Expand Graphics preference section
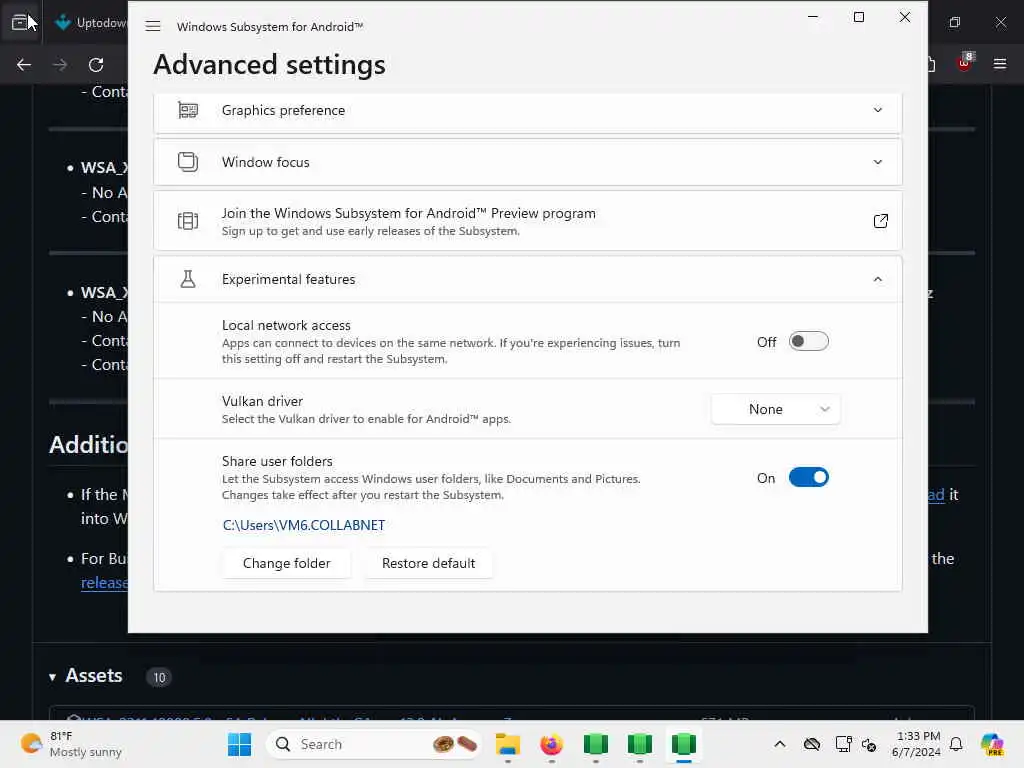 (x=878, y=110)
